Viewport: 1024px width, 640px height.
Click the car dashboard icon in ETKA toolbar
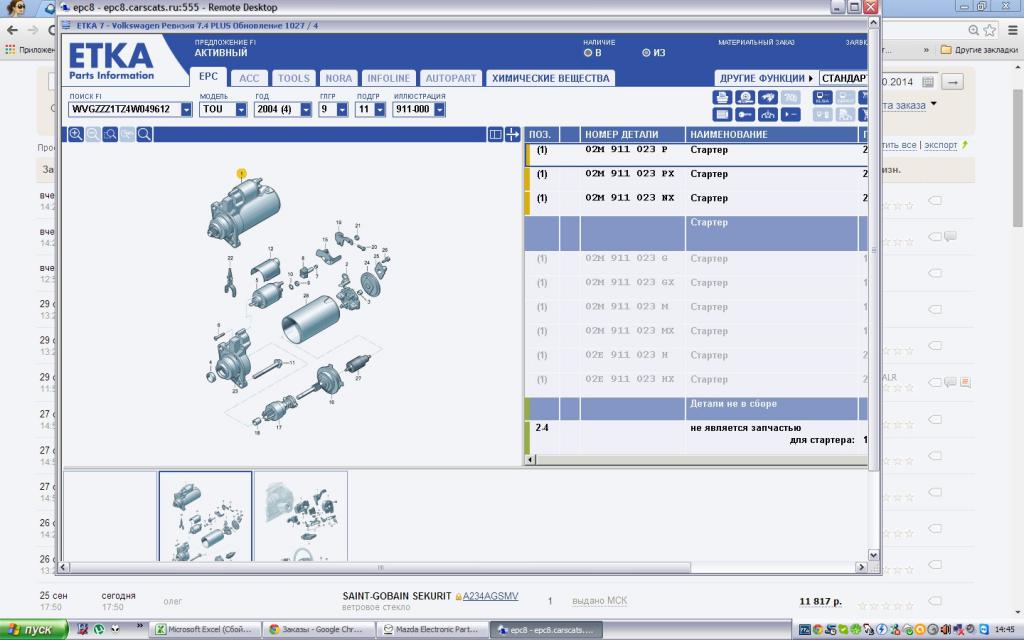pyautogui.click(x=767, y=114)
